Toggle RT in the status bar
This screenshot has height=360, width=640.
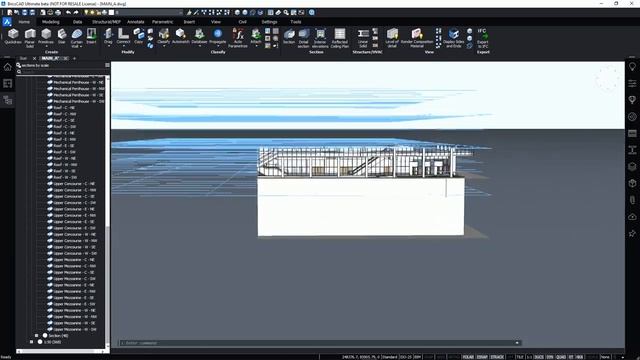pyautogui.click(x=571, y=357)
